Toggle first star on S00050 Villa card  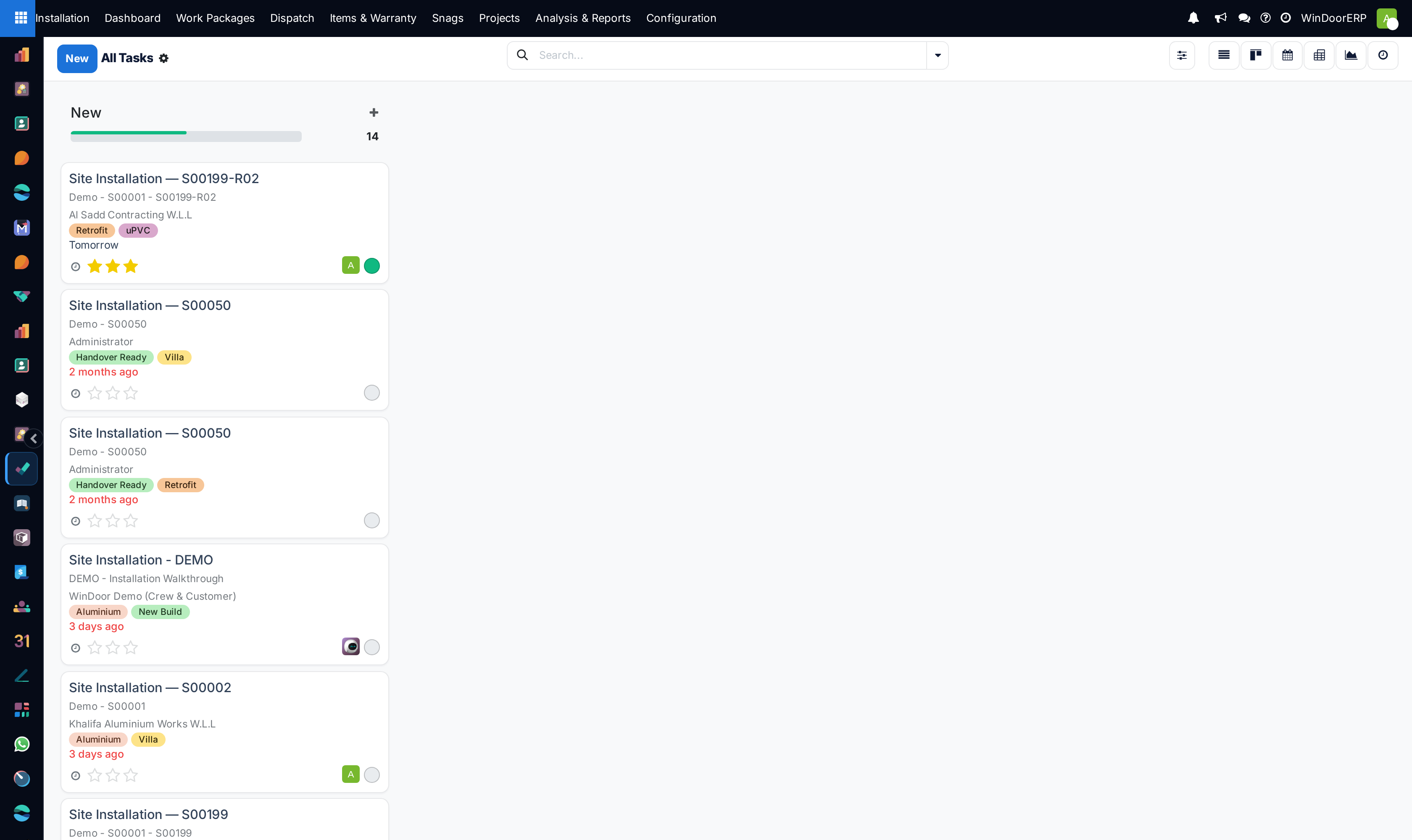click(95, 393)
